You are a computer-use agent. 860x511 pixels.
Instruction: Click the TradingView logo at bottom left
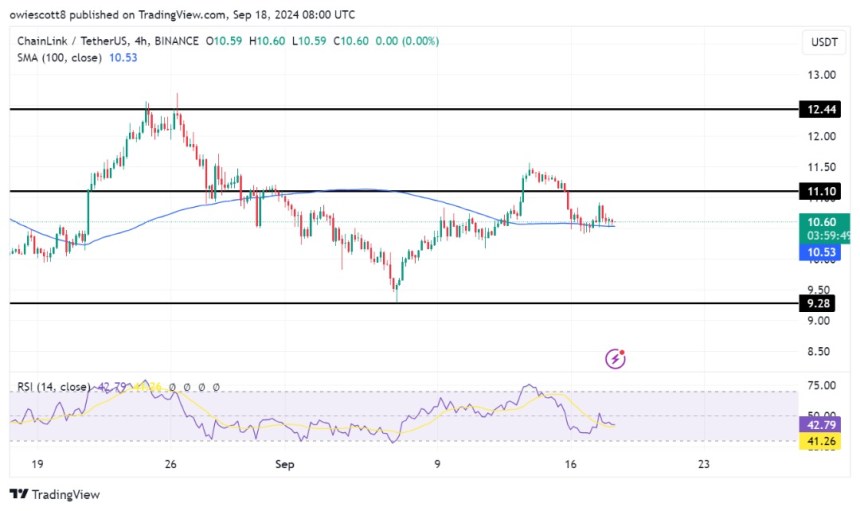pos(55,494)
